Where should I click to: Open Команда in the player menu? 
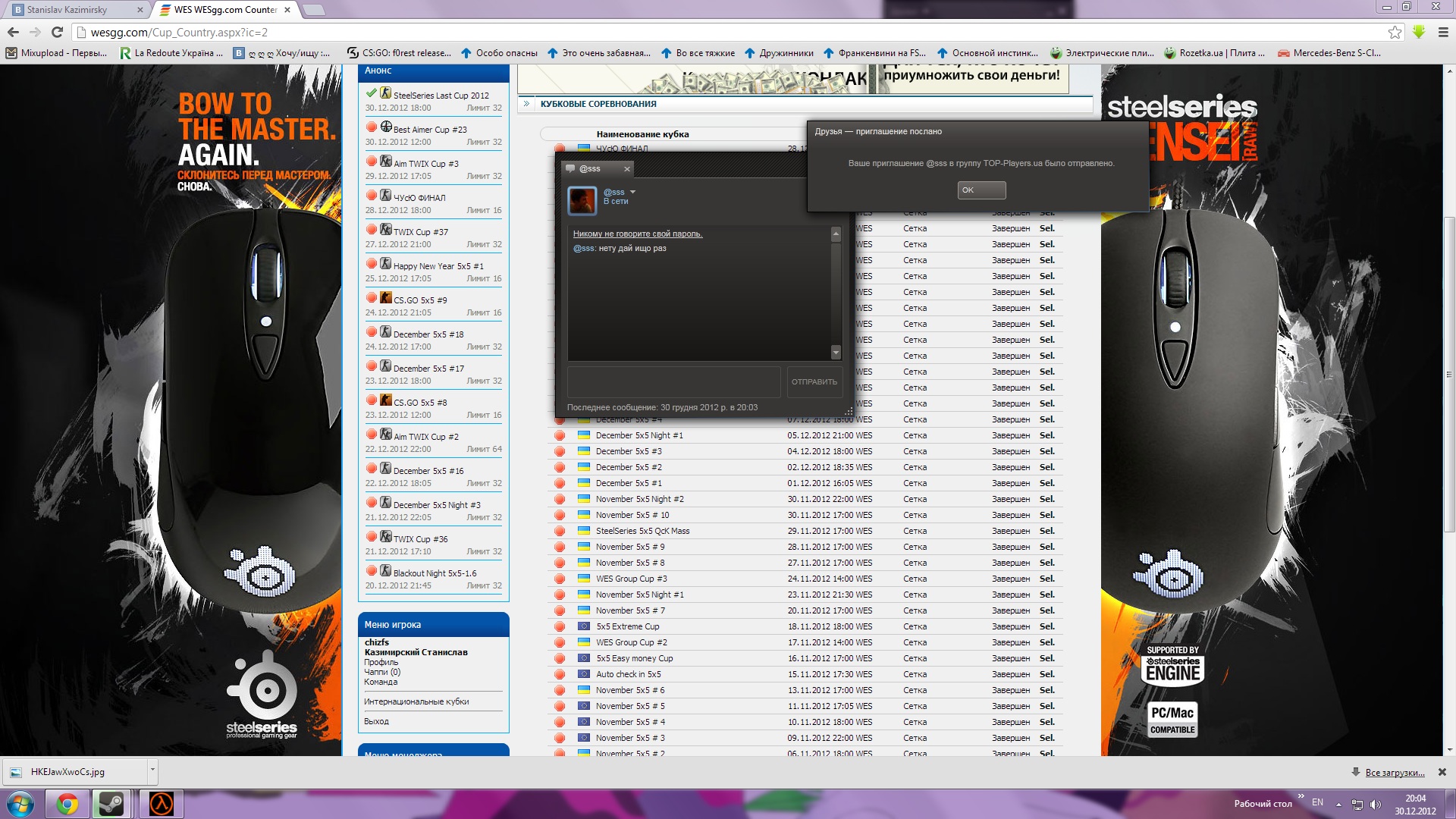click(x=381, y=682)
